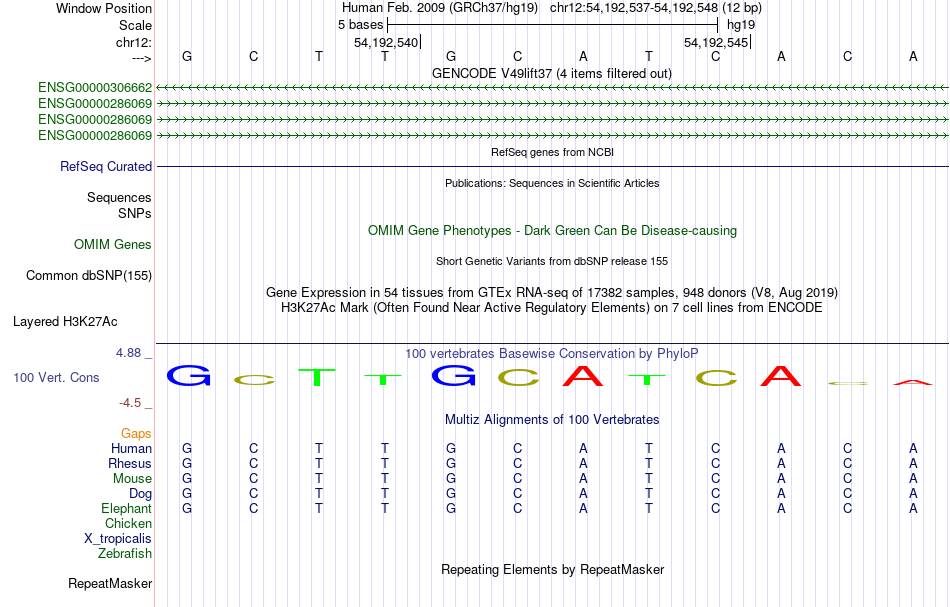Select the Elephant alignment row label

pyautogui.click(x=127, y=508)
